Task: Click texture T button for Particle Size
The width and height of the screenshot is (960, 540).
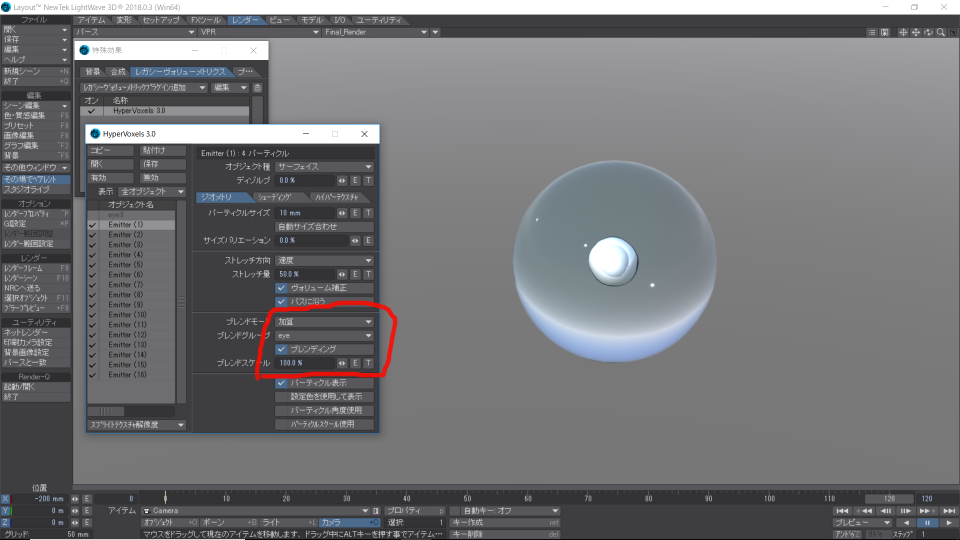Action: coord(368,213)
